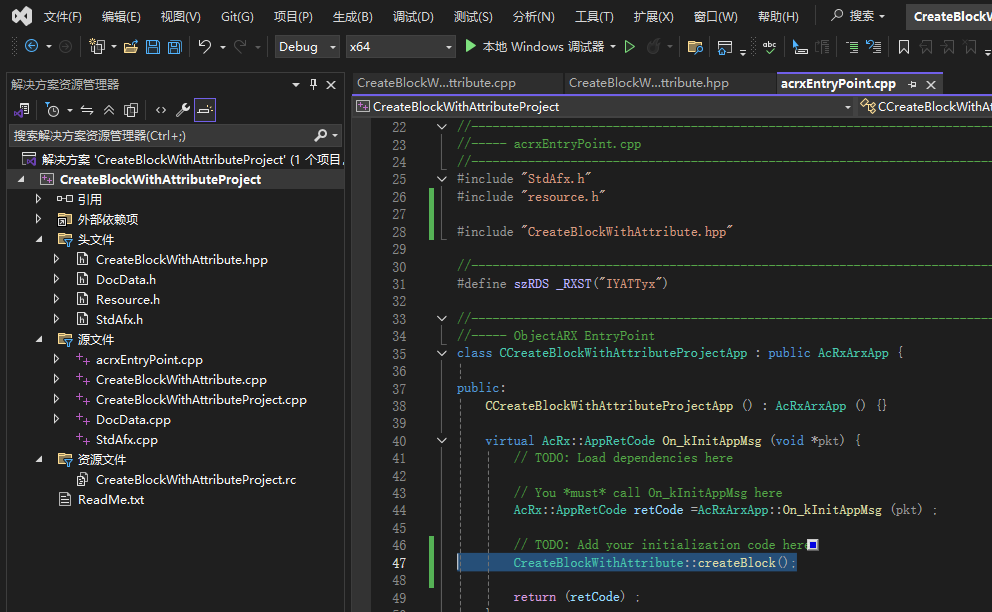
Task: Open the 调试(D) menu
Action: point(413,16)
